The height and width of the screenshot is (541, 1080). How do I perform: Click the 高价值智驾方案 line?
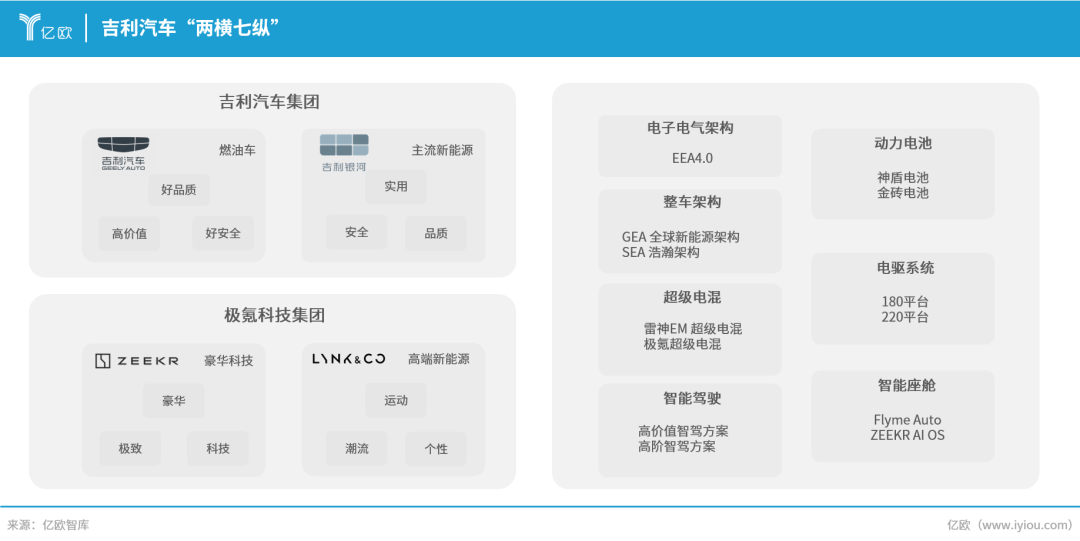coord(683,431)
